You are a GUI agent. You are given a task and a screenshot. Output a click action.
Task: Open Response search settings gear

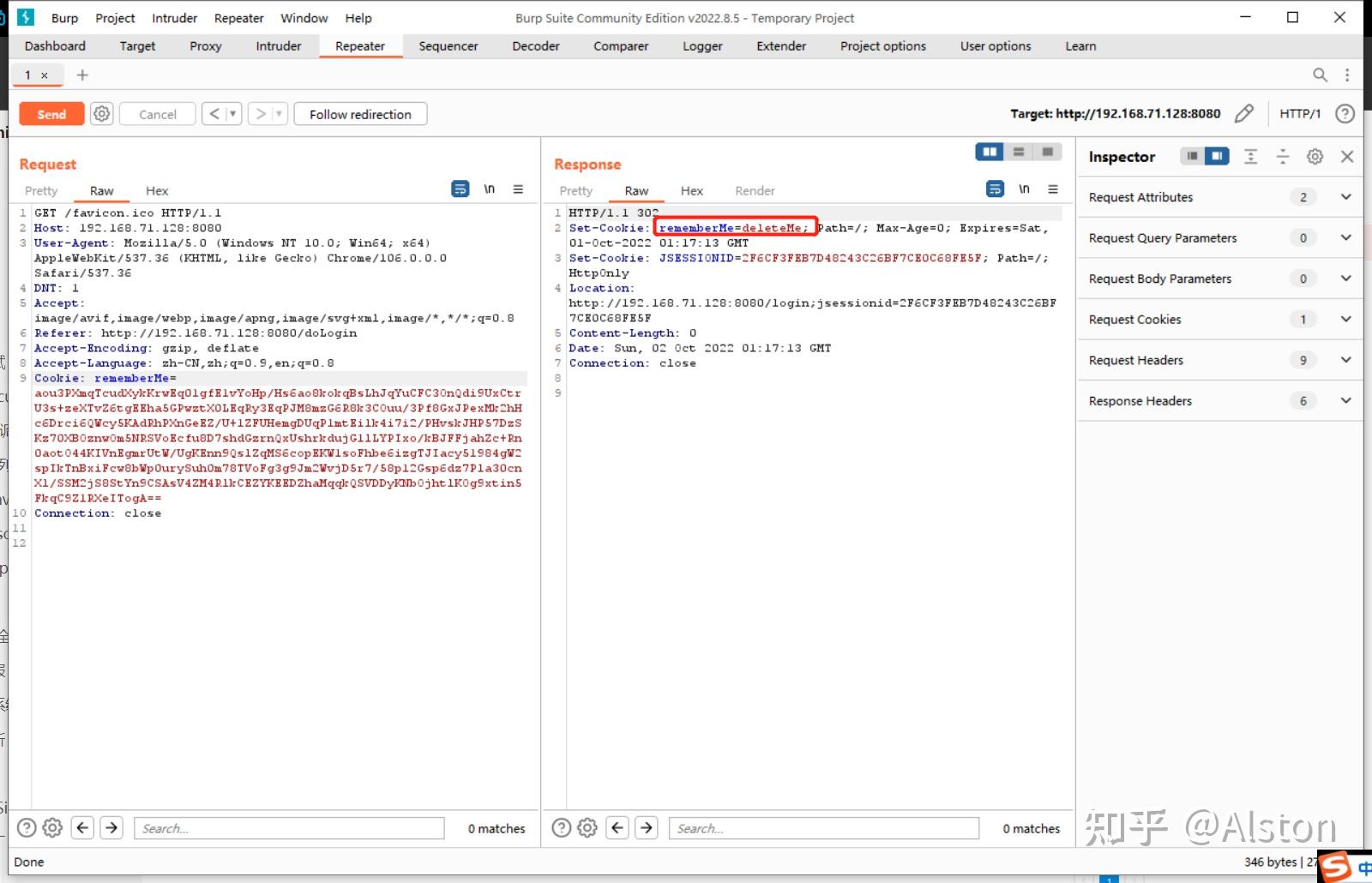[x=587, y=827]
